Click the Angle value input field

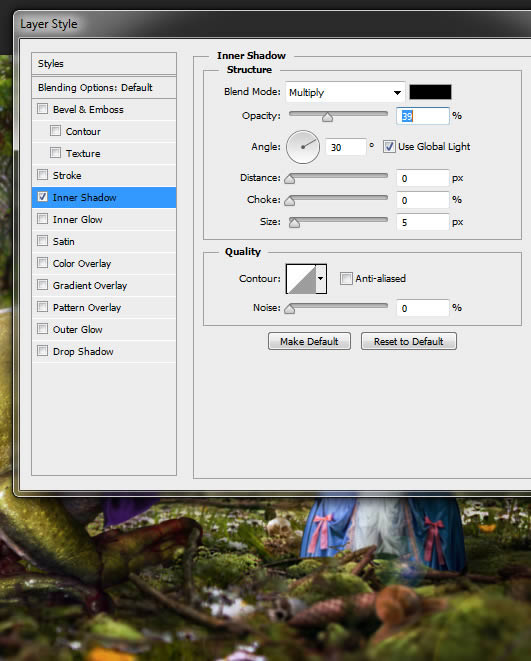pos(346,147)
